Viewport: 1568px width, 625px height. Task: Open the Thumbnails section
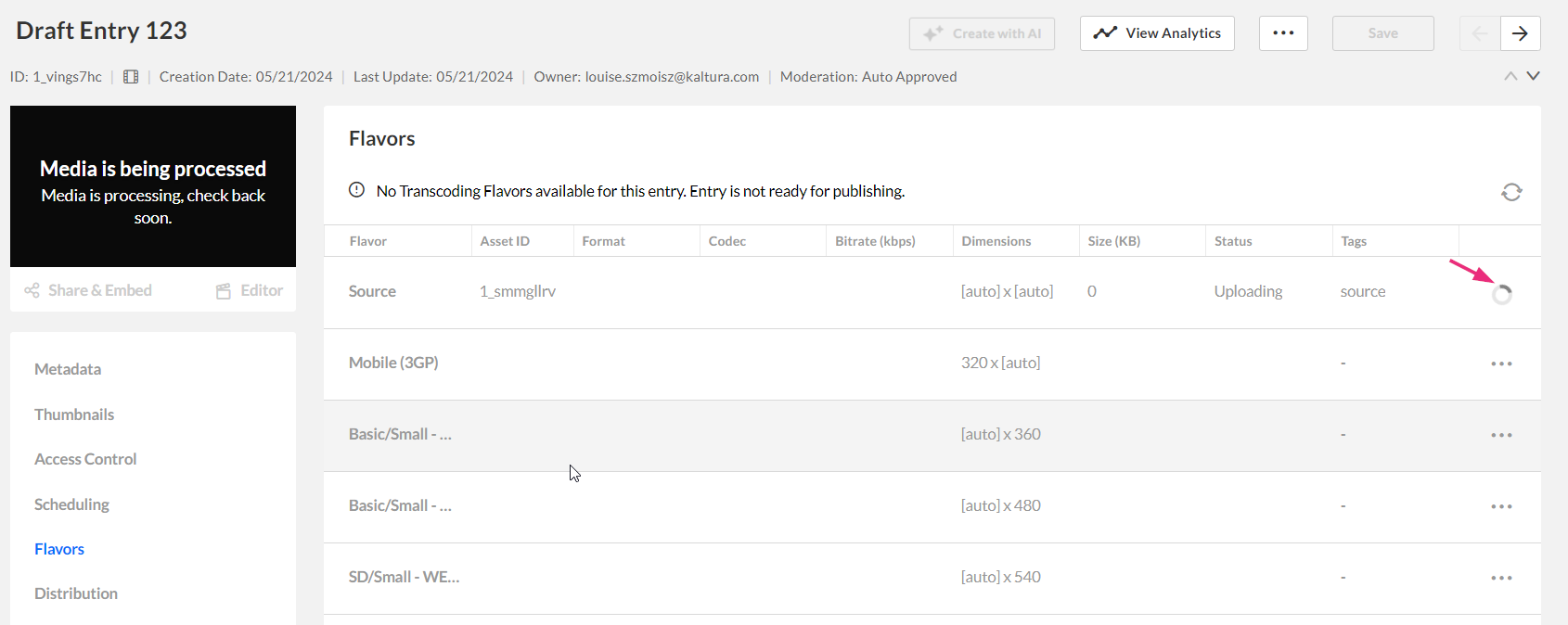click(x=74, y=415)
